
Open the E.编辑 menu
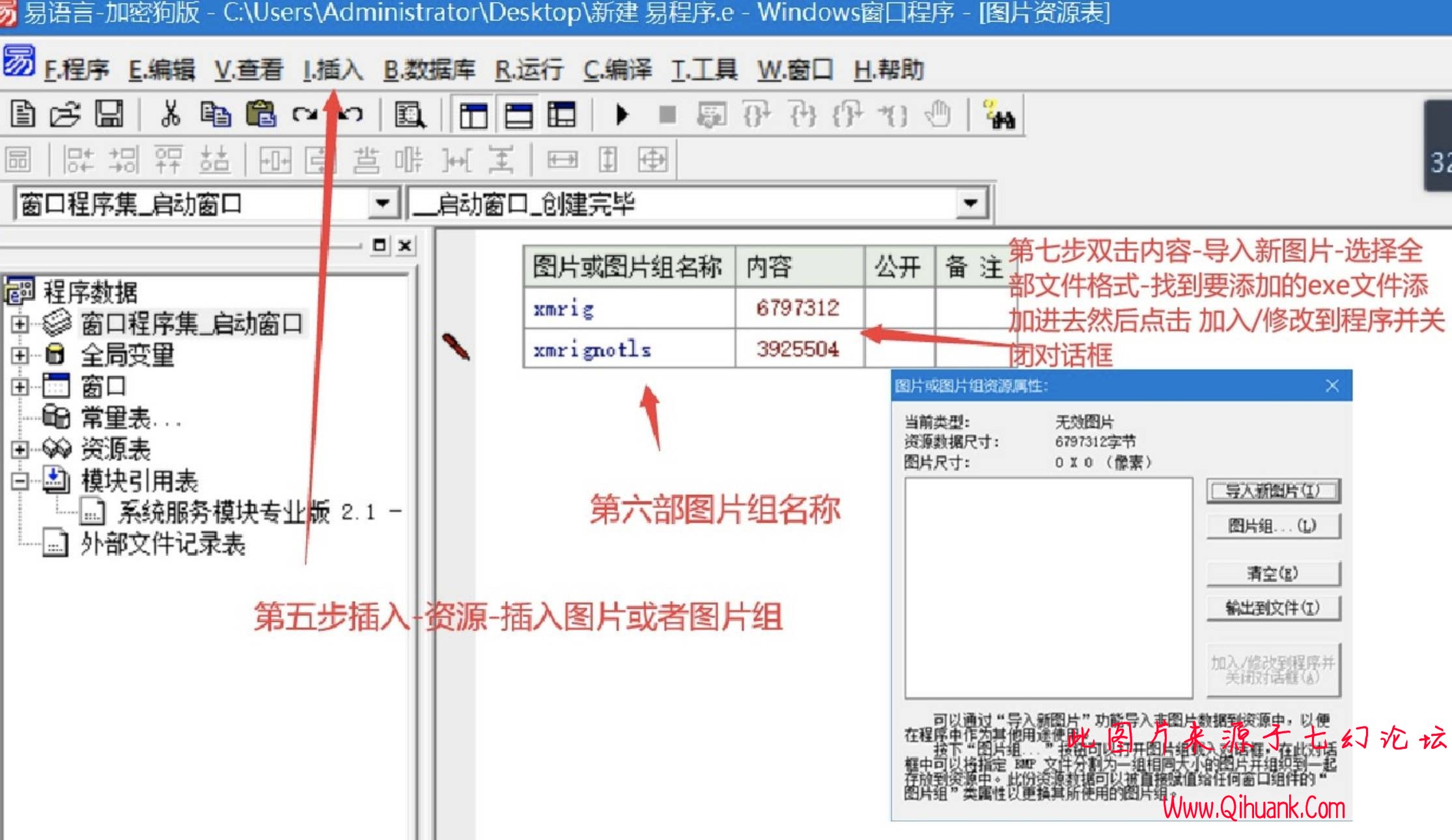click(161, 70)
